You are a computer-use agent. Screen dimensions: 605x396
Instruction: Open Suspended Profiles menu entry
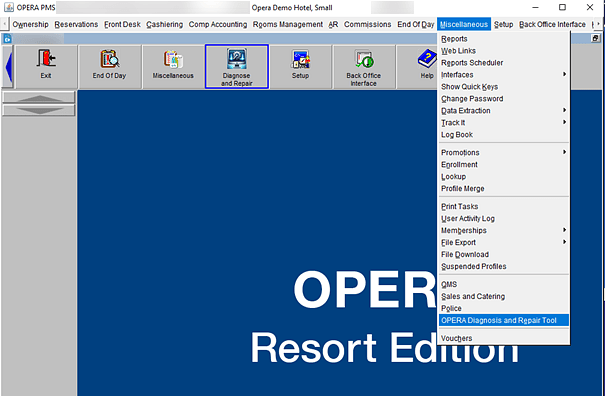tap(504, 266)
